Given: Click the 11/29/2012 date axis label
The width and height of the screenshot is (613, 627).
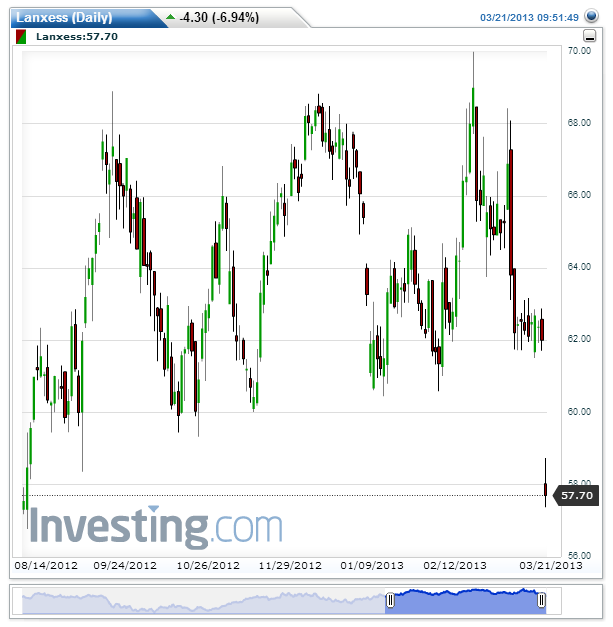Looking at the screenshot, I should tap(290, 565).
